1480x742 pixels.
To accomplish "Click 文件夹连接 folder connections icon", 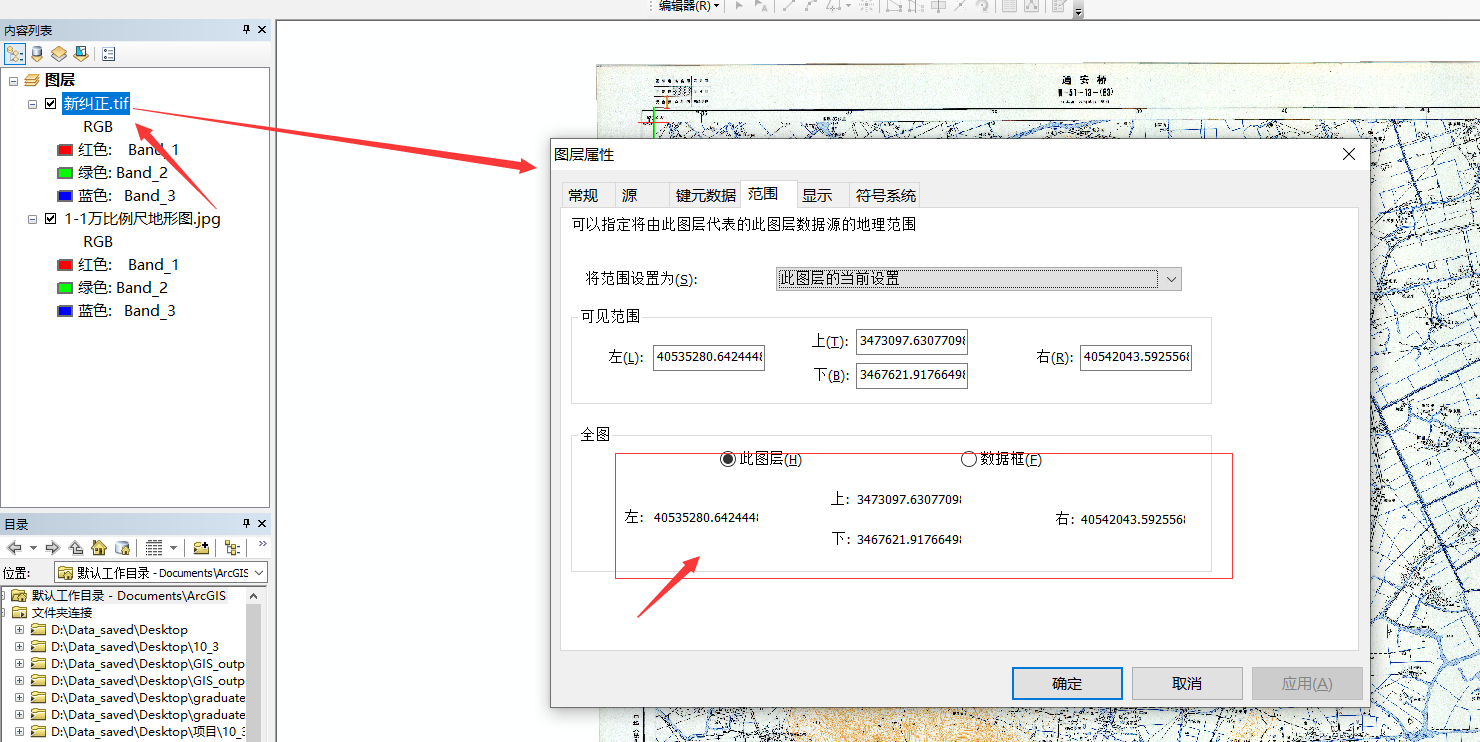I will pos(19,613).
